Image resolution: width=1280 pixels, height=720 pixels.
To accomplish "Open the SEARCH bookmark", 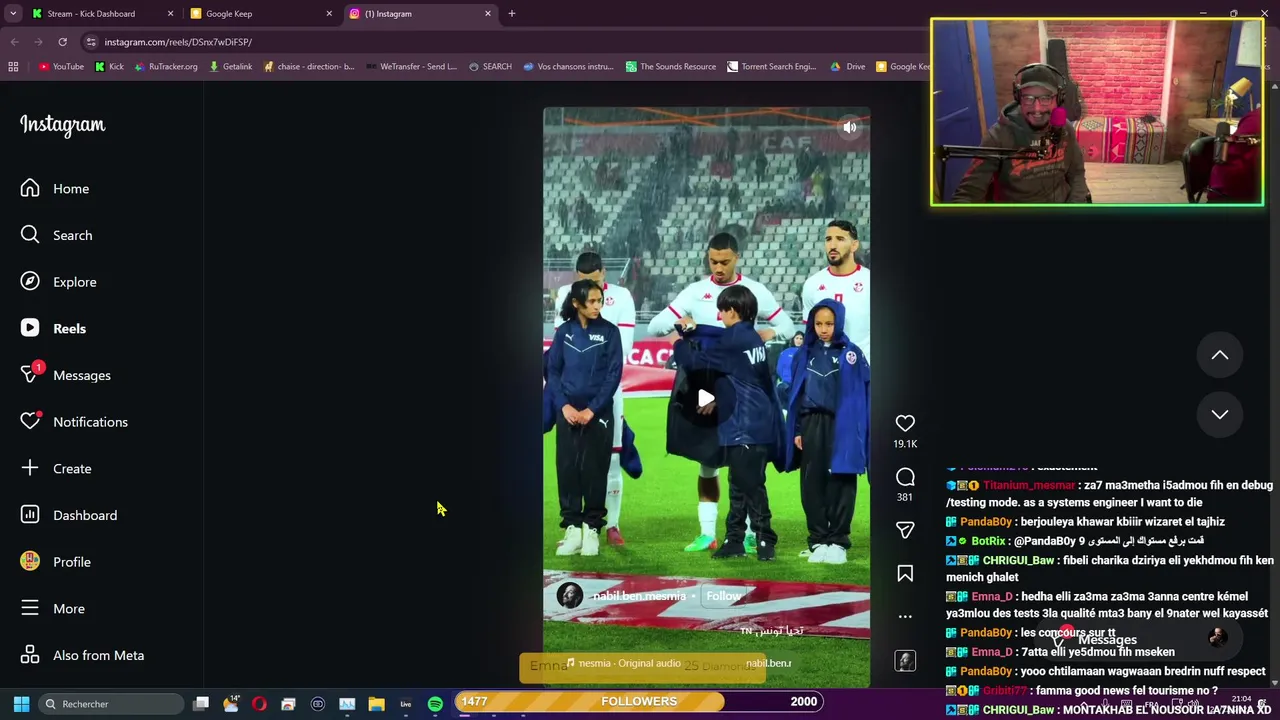I will (x=490, y=67).
